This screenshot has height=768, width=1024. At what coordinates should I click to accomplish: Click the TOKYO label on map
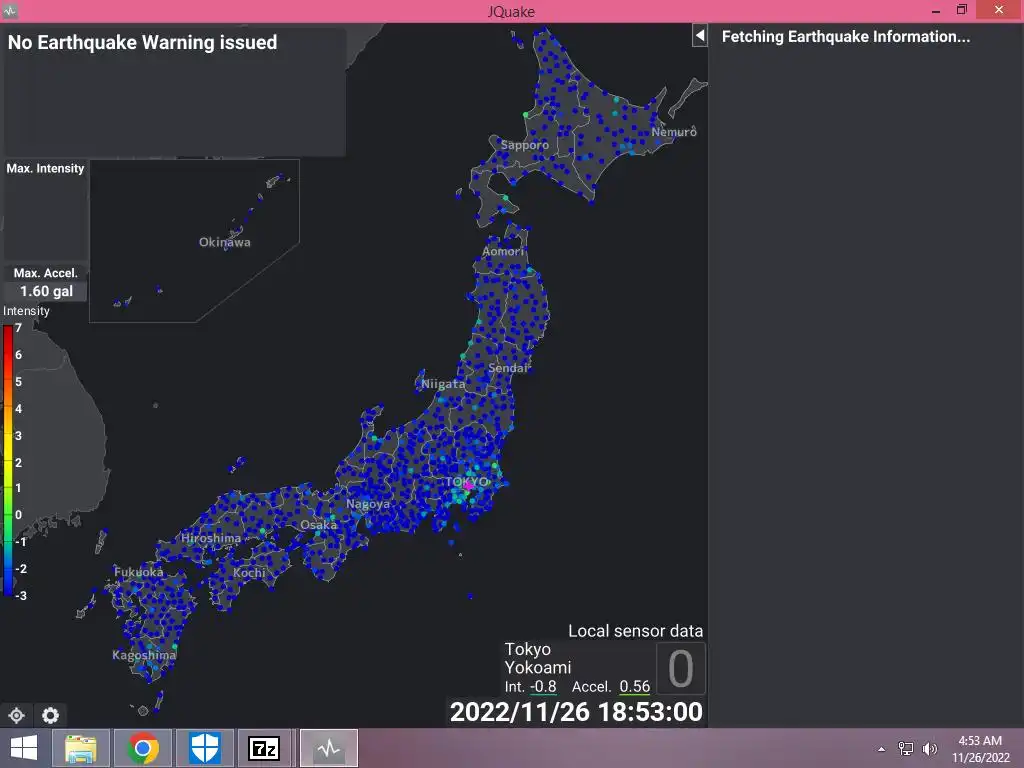click(467, 482)
